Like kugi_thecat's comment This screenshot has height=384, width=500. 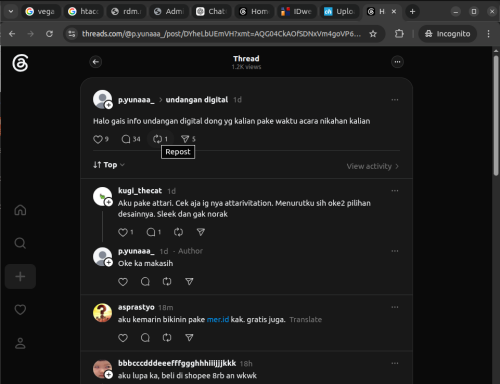coord(123,232)
